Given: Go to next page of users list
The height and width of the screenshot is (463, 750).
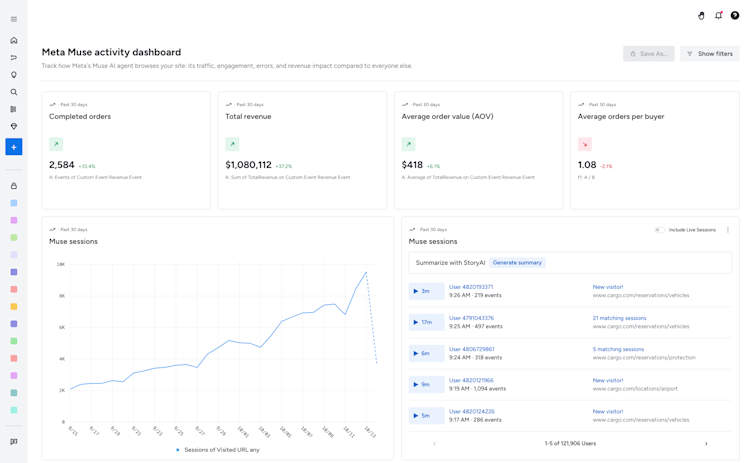Looking at the screenshot, I should pyautogui.click(x=706, y=443).
